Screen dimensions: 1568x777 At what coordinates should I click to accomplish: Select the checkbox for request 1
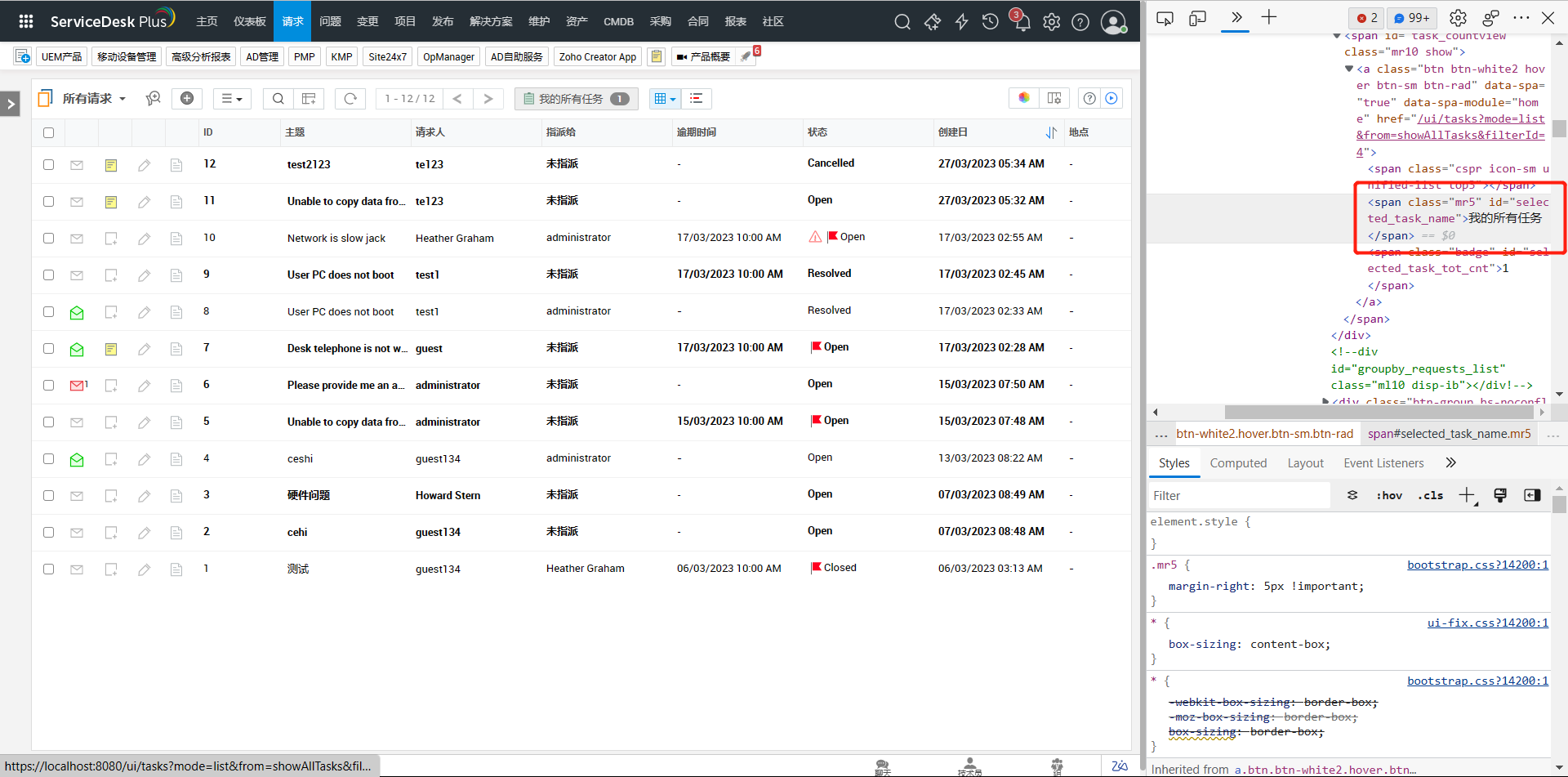point(49,569)
